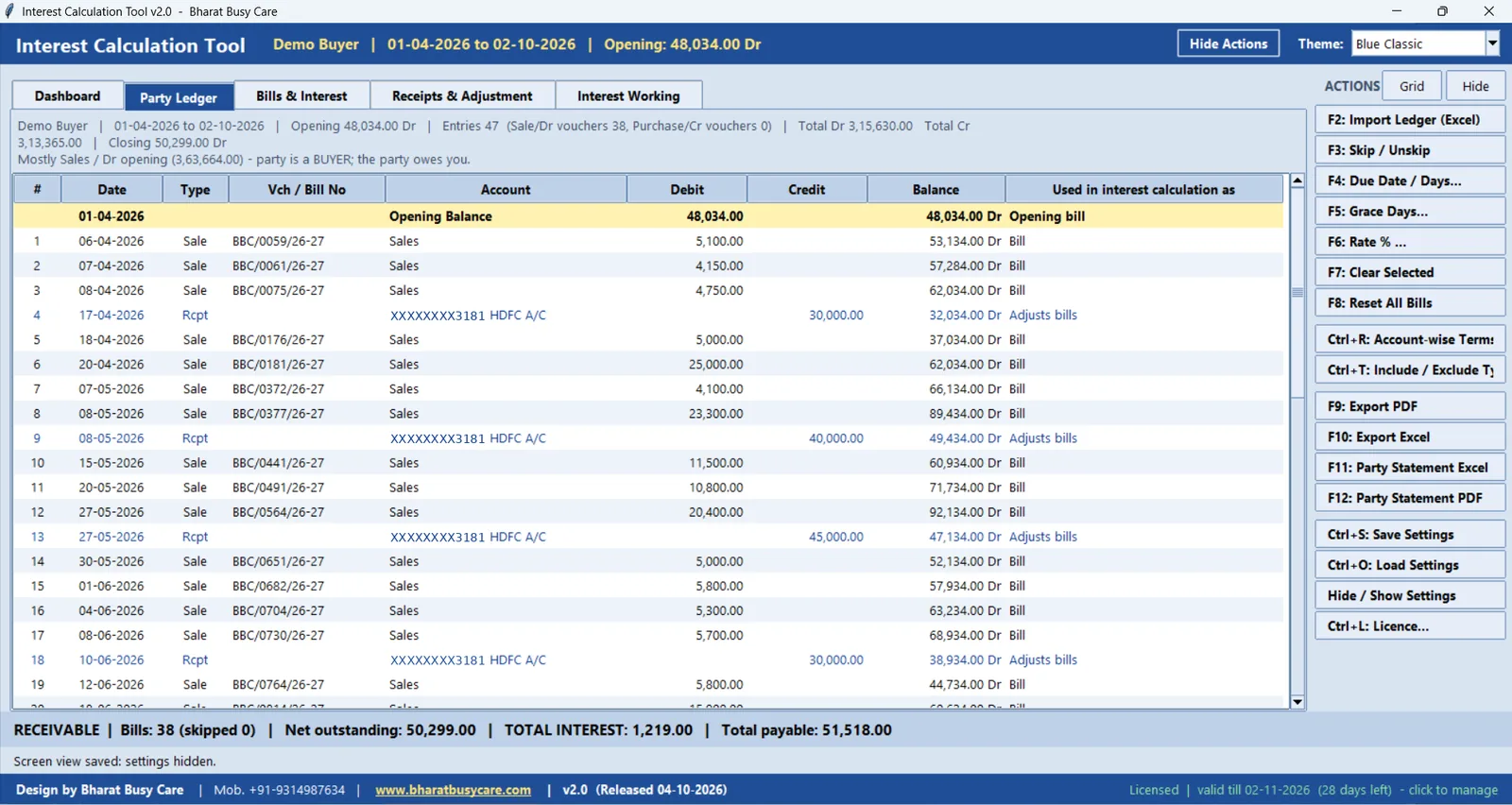Click F12: Party Statement PDF
Viewport: 1512px width, 805px height.
click(x=1410, y=498)
